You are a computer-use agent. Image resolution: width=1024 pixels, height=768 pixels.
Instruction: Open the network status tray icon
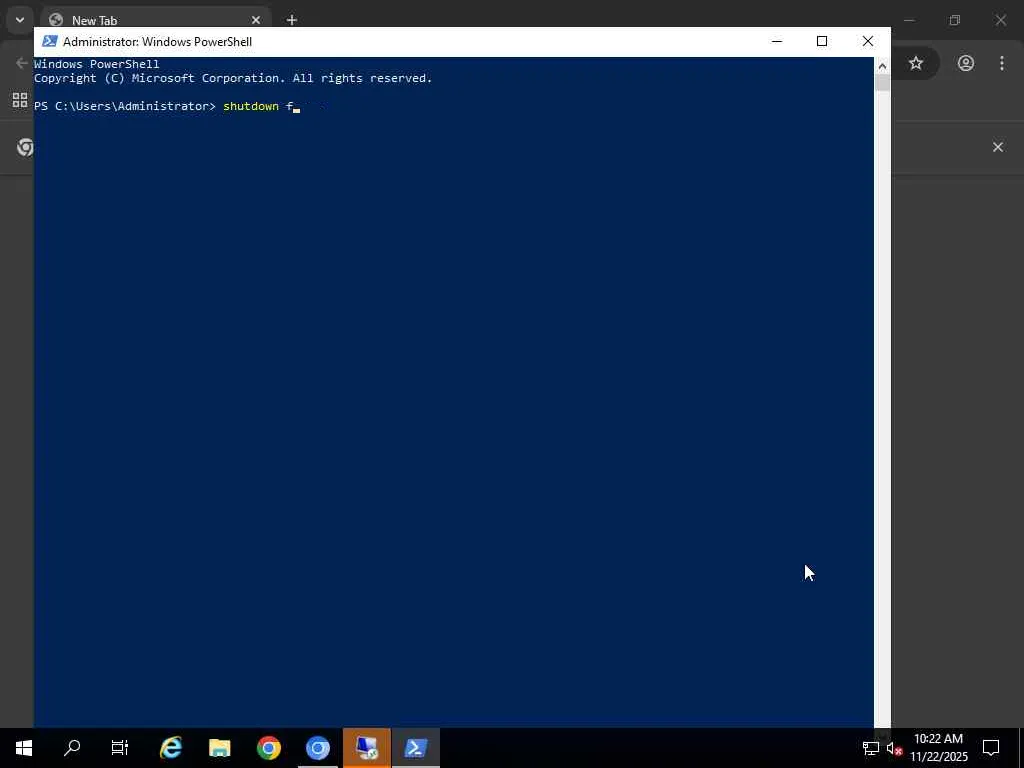coord(871,748)
